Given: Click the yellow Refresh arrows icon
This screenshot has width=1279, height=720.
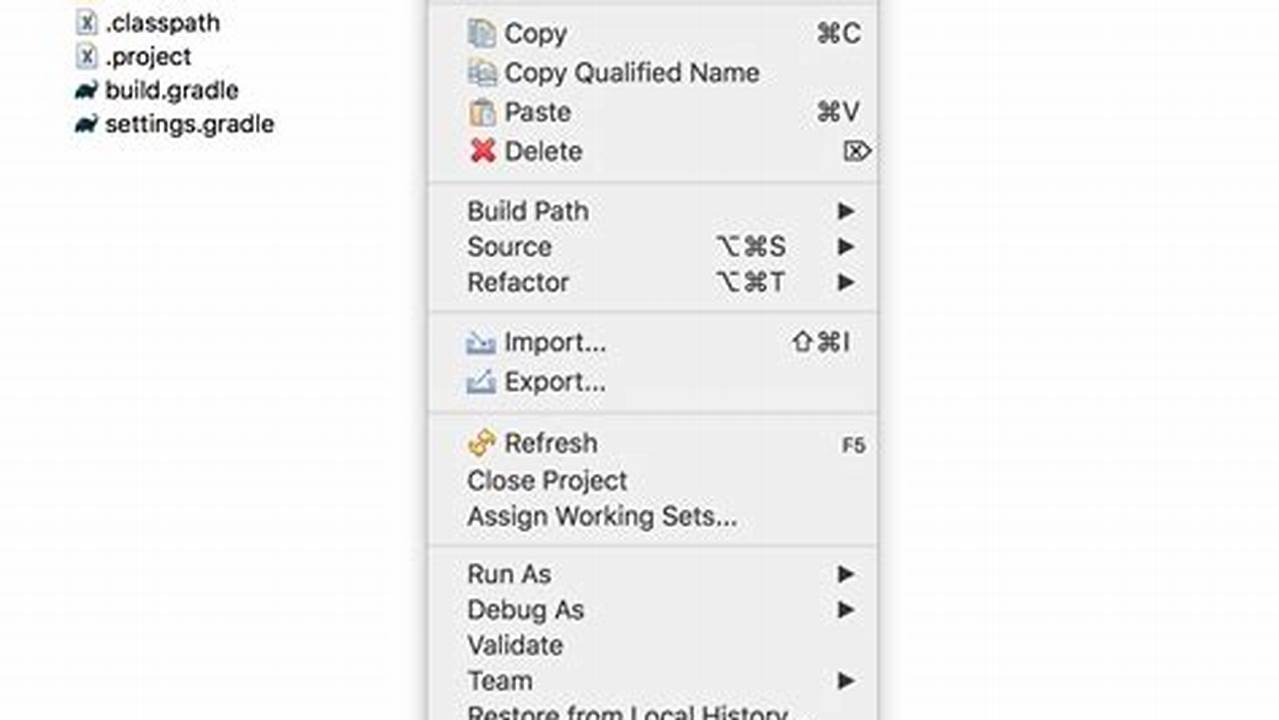Looking at the screenshot, I should [x=481, y=443].
